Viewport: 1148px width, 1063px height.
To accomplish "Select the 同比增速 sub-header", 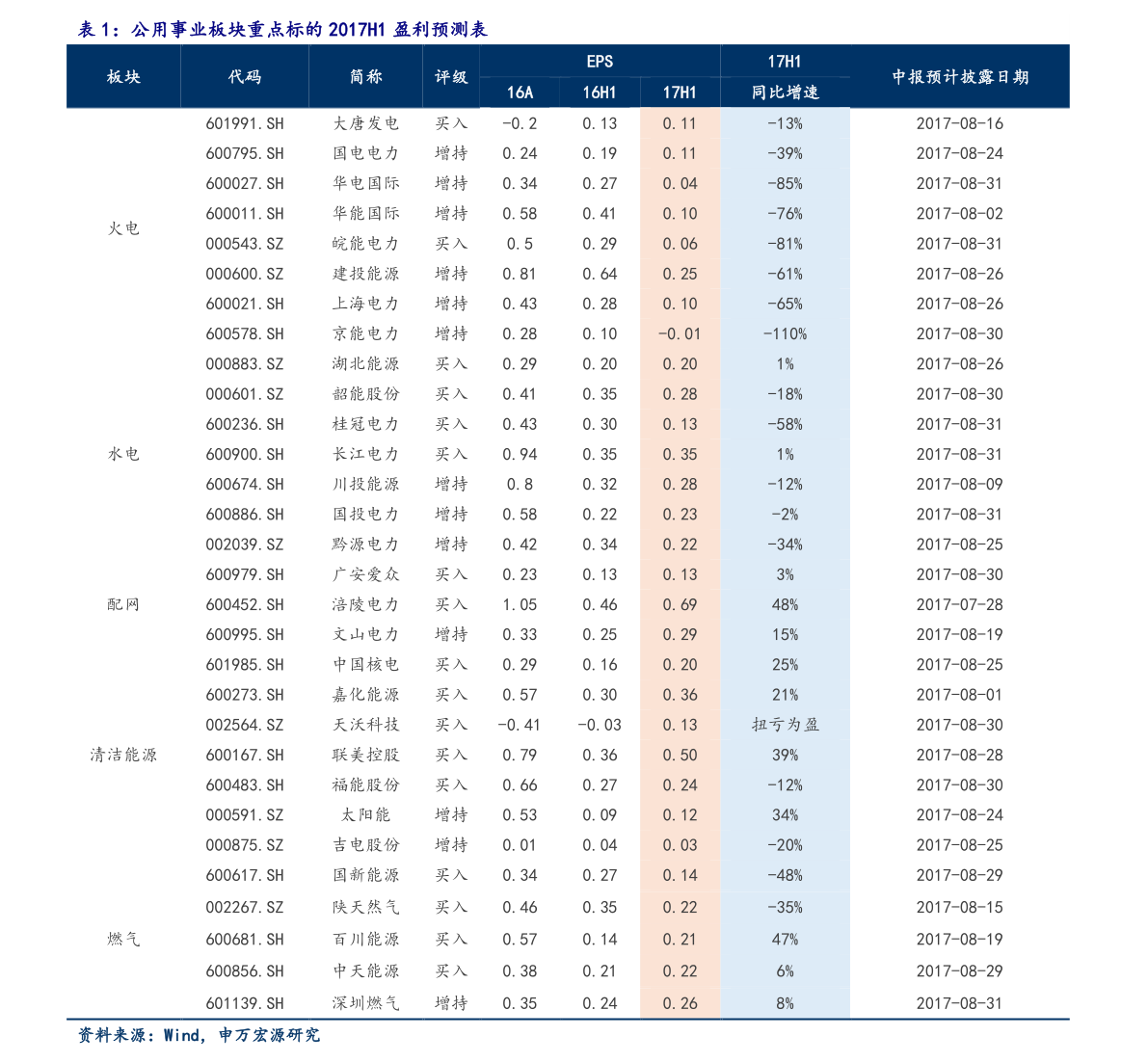I will [785, 93].
